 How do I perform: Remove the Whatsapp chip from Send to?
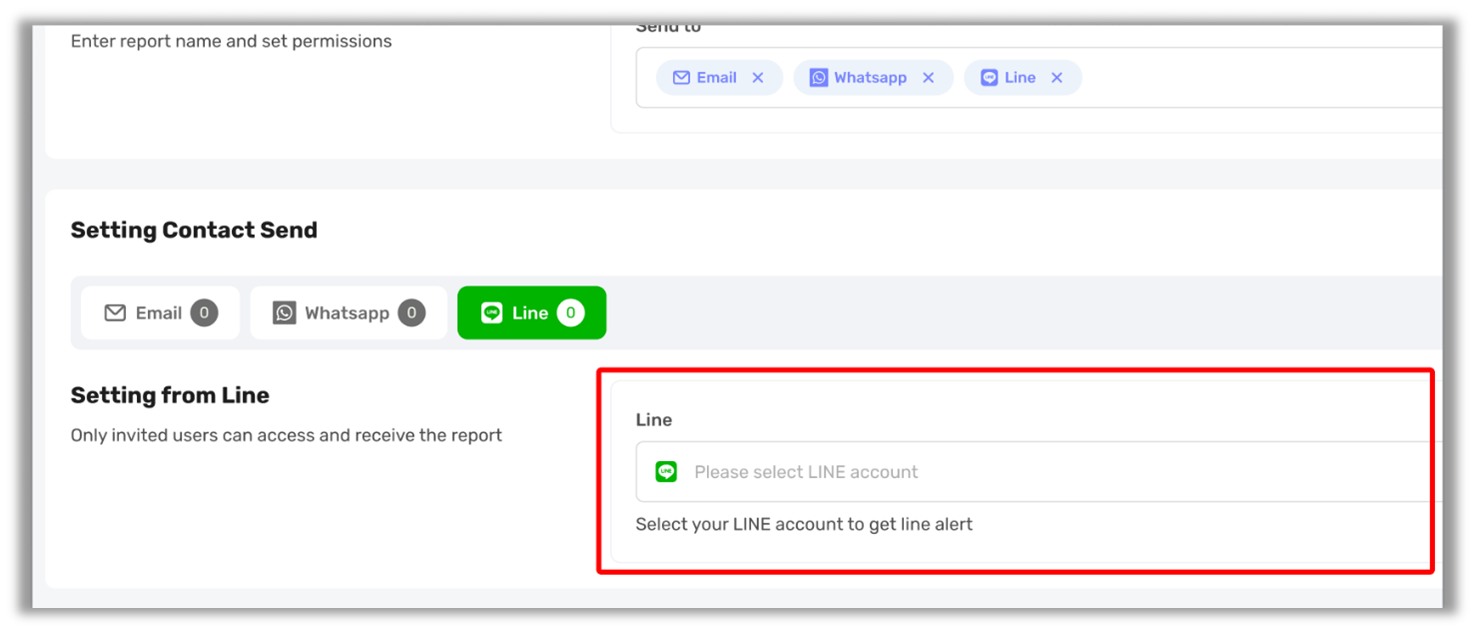point(928,78)
